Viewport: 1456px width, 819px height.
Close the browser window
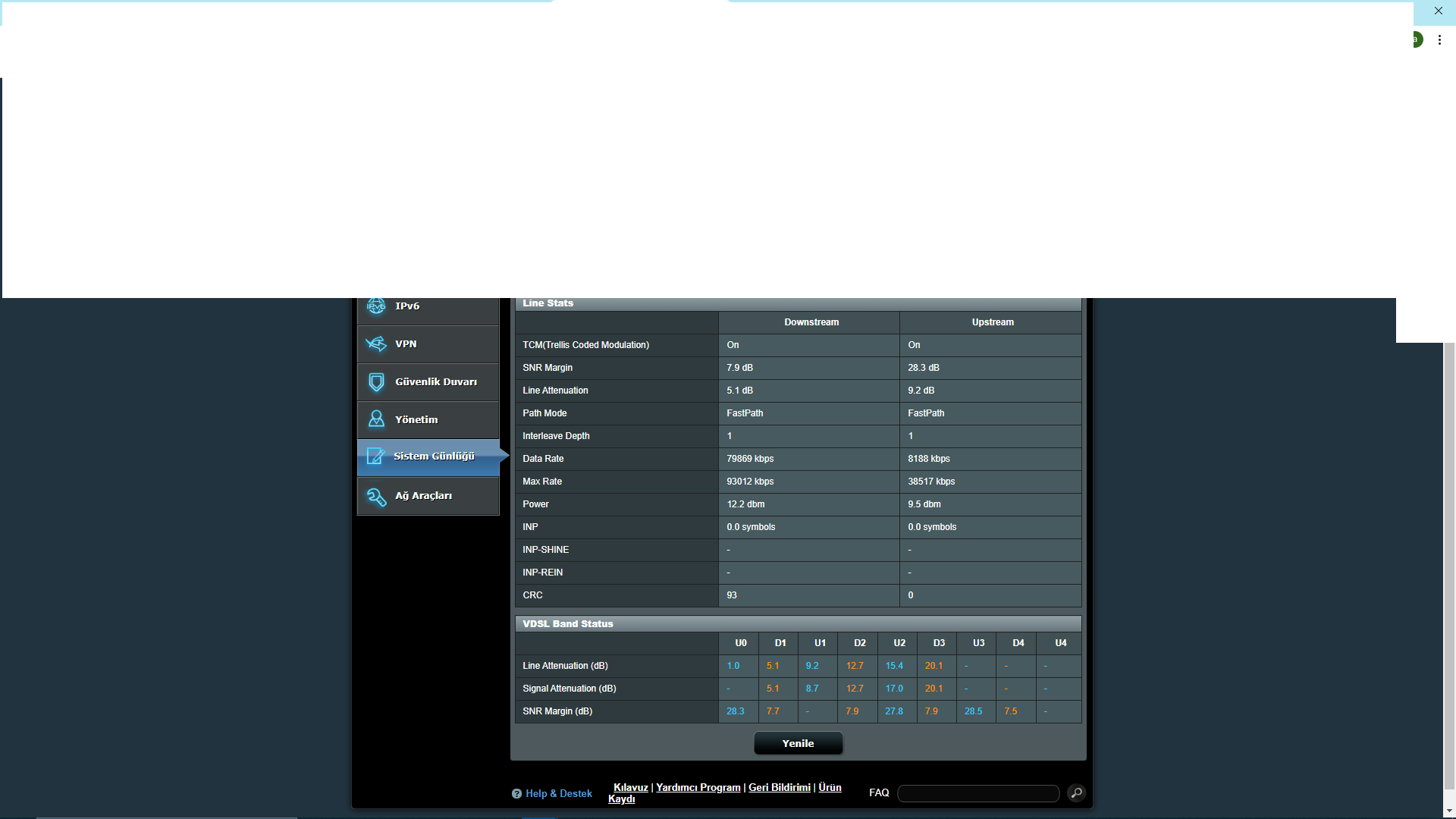pyautogui.click(x=1438, y=11)
